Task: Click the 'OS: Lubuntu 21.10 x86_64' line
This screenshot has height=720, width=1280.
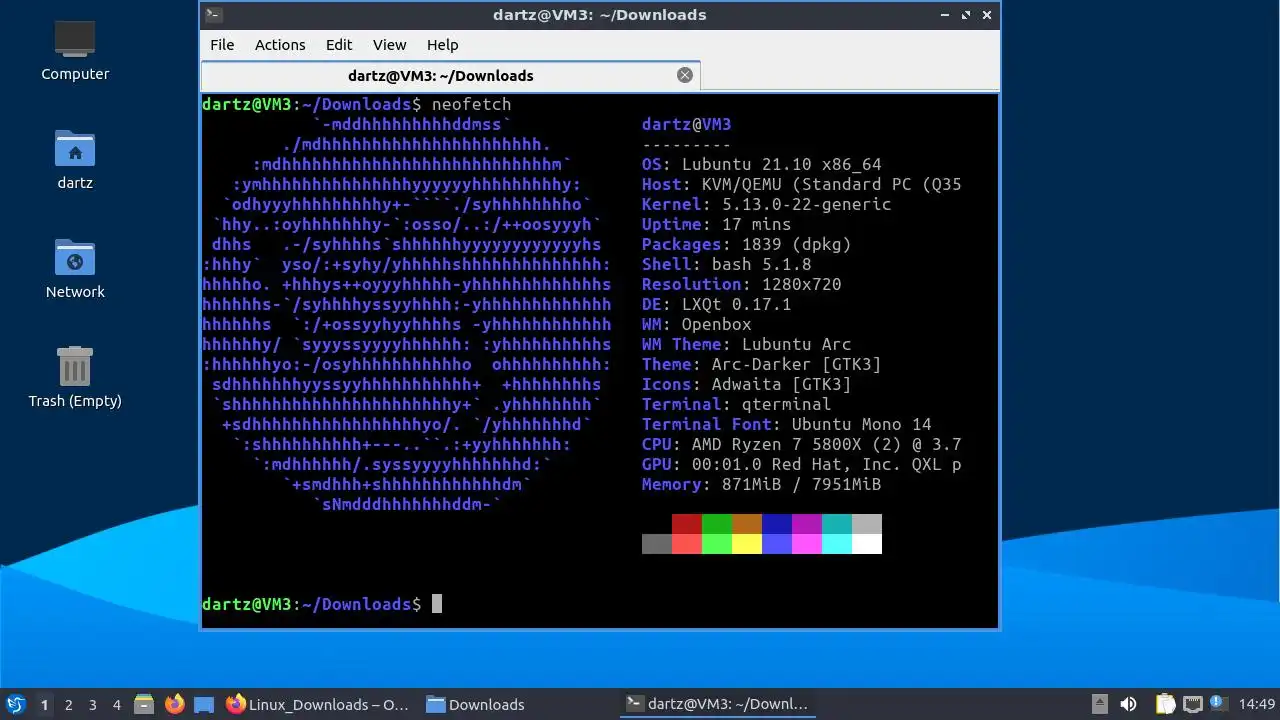Action: tap(762, 164)
